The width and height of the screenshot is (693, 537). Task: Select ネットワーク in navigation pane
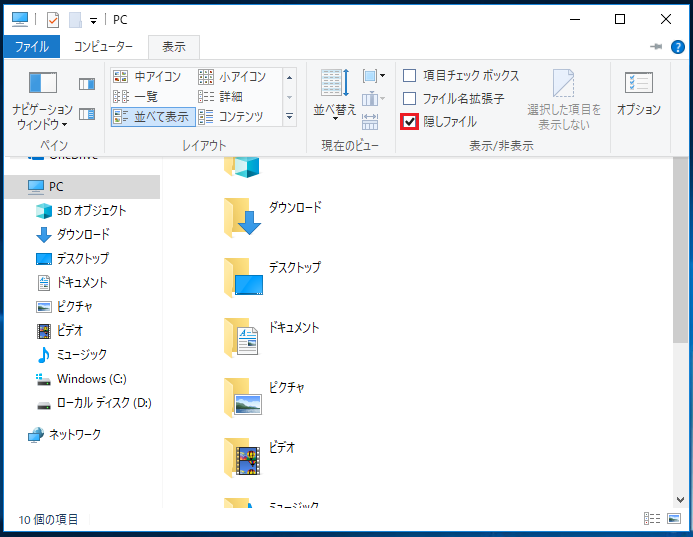74,434
